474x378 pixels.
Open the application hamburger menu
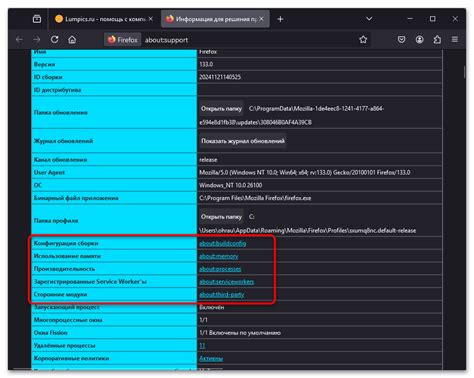(455, 40)
